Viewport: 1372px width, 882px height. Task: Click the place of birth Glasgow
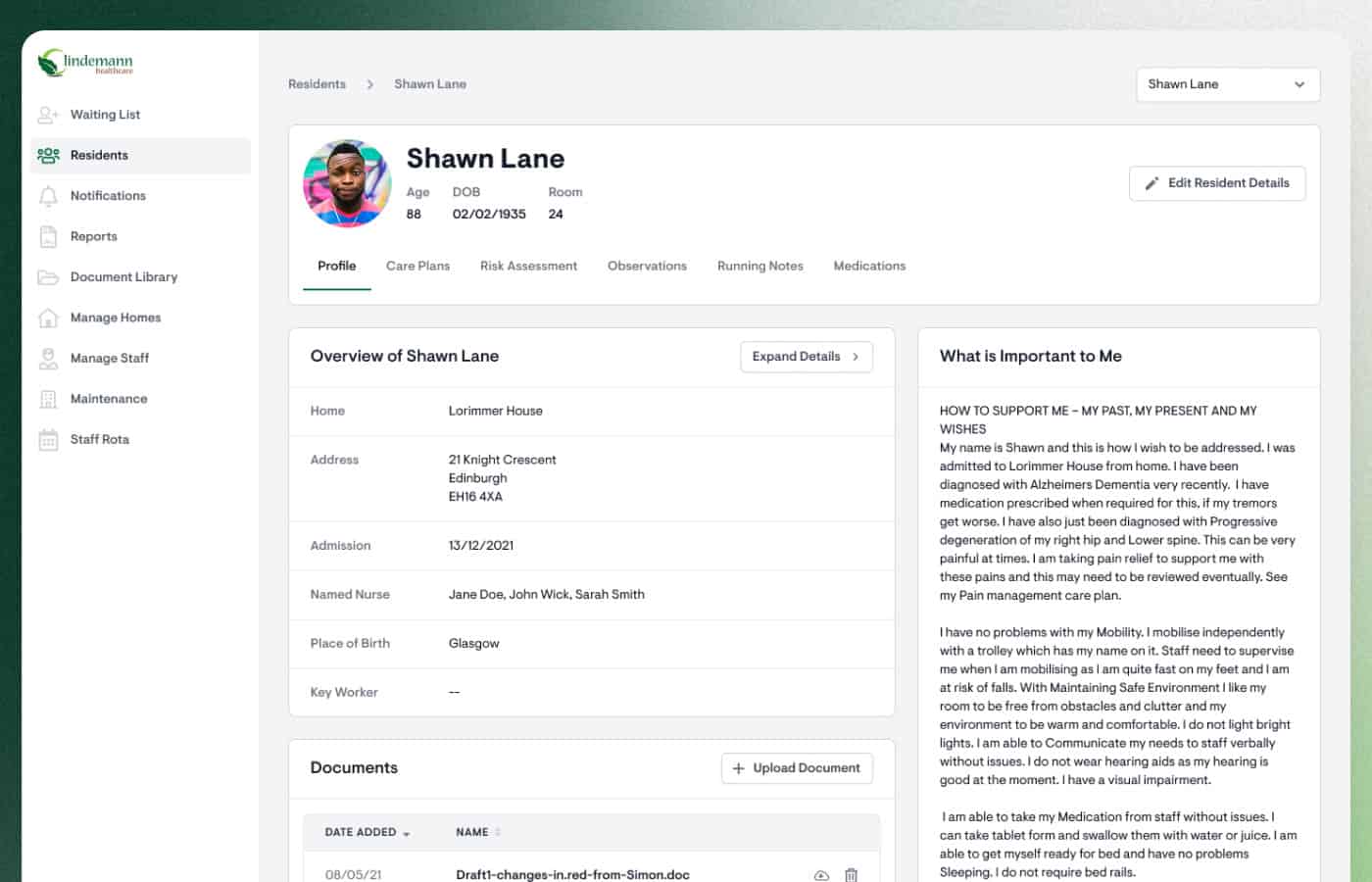point(474,644)
